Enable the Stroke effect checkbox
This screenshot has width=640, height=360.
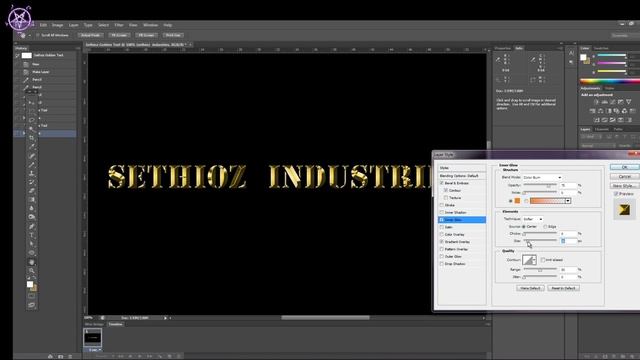pos(442,205)
